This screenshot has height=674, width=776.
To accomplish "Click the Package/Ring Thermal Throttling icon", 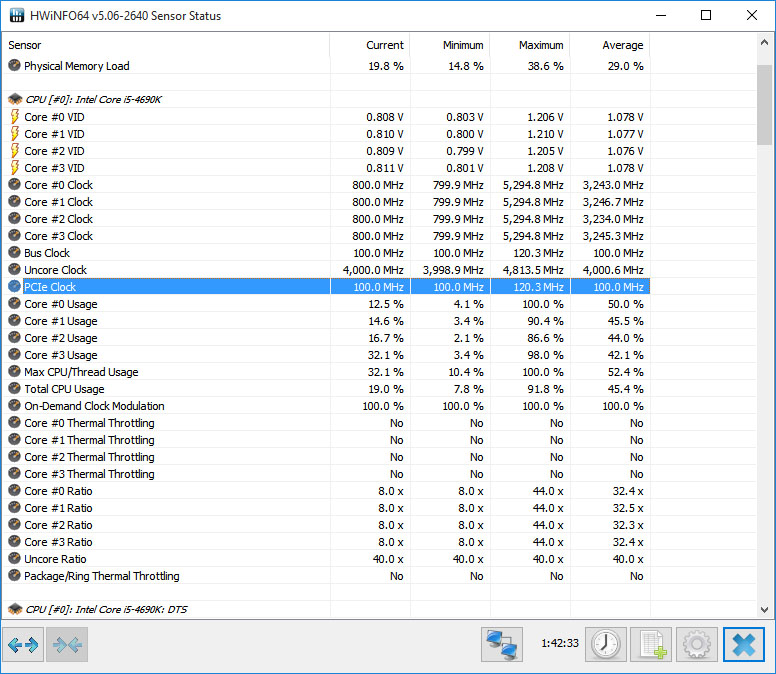I will [15, 576].
